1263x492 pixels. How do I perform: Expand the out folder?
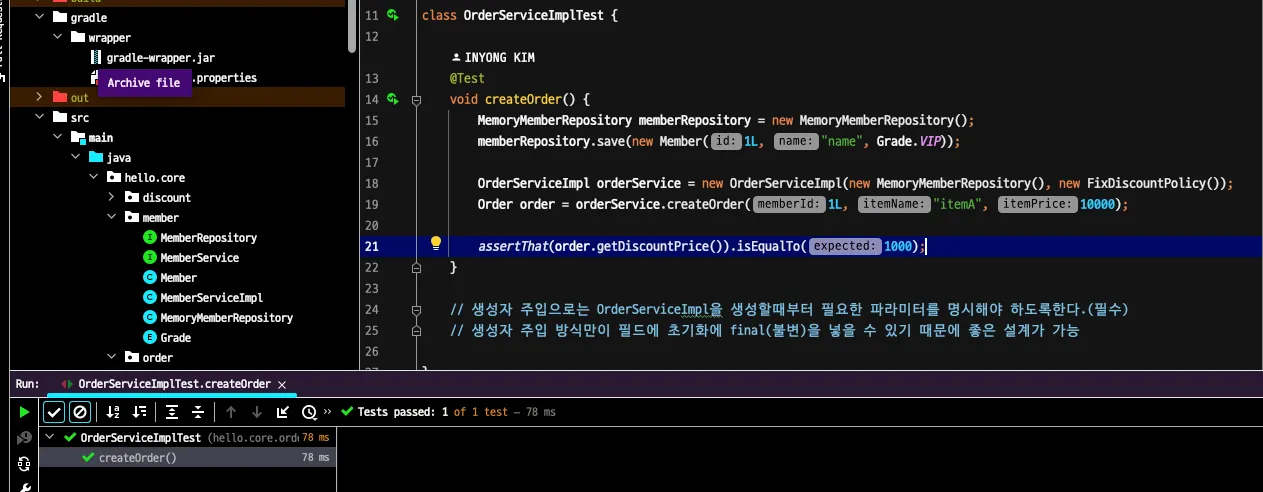click(39, 97)
